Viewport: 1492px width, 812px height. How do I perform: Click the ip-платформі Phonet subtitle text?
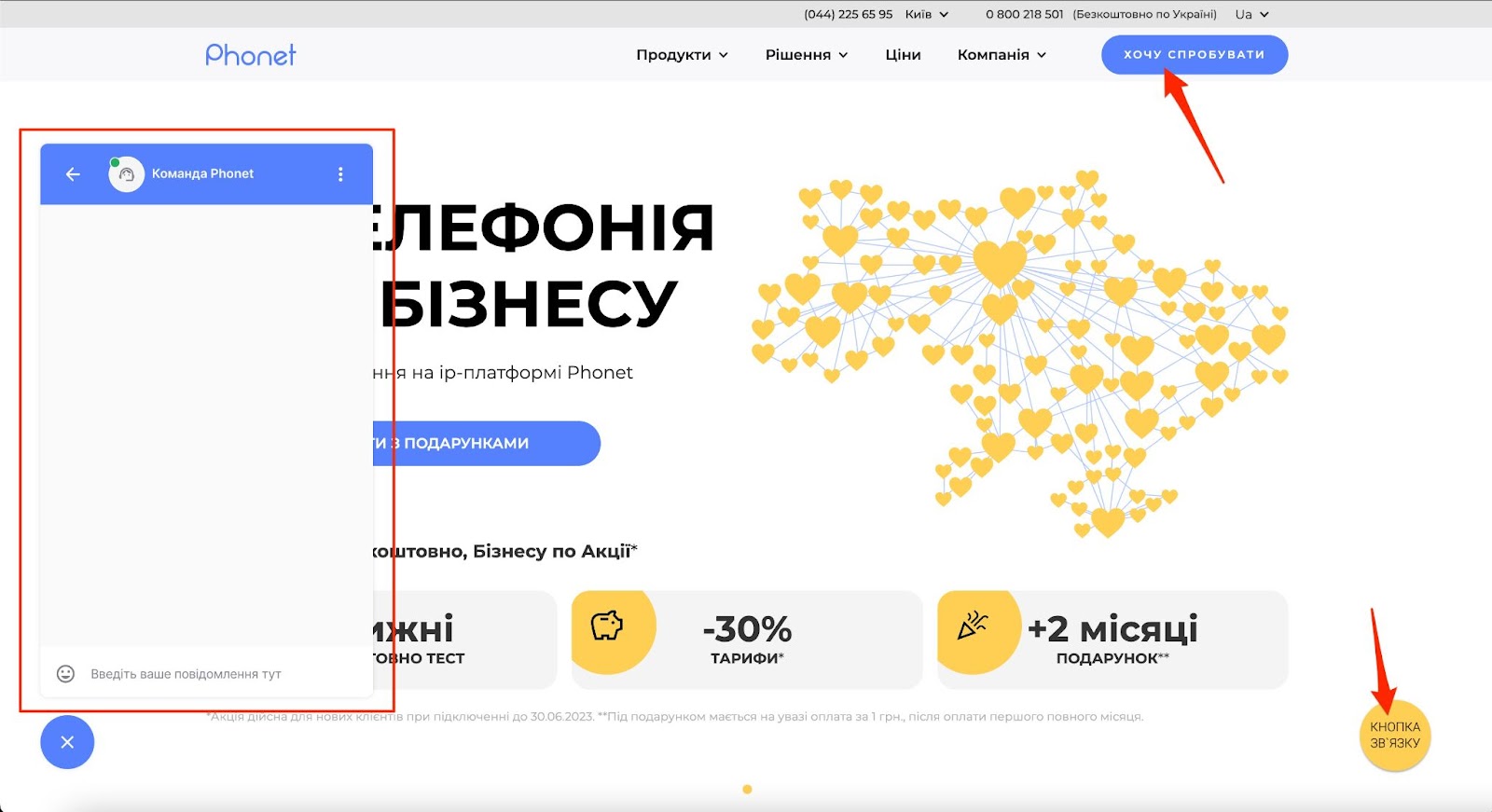point(536,373)
